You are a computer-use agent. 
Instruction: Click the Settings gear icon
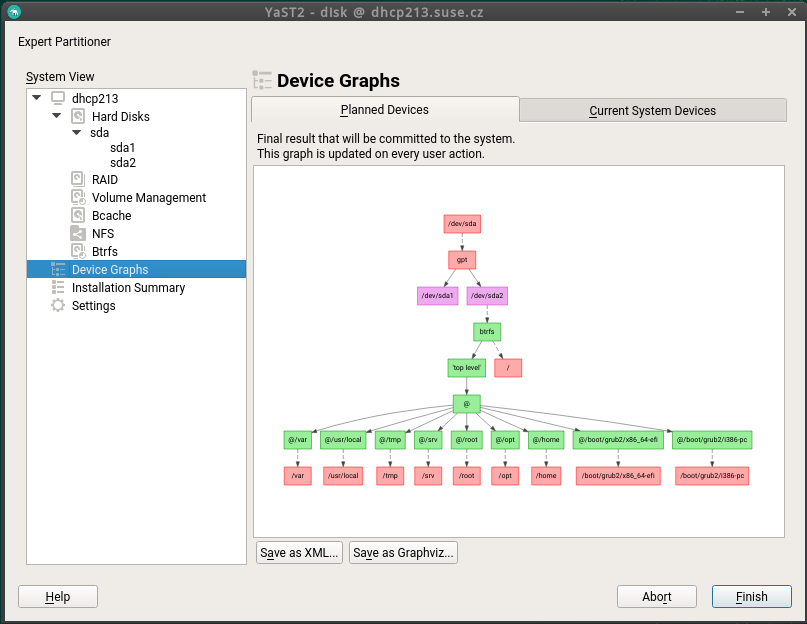[58, 306]
